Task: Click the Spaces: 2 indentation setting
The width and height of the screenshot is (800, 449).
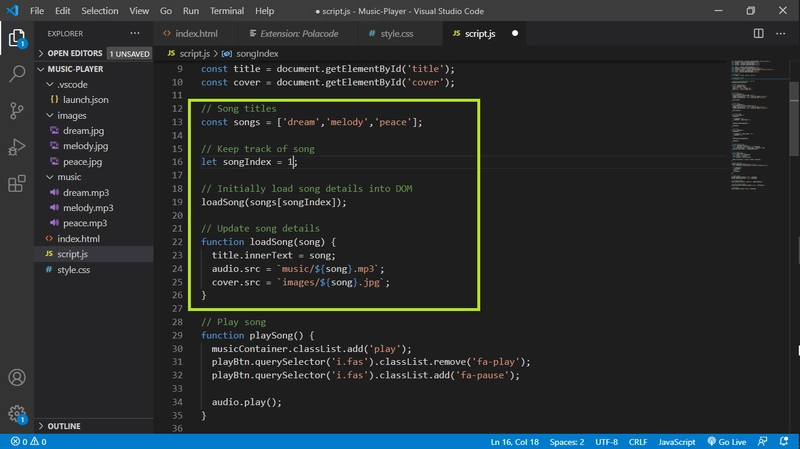Action: tap(566, 441)
